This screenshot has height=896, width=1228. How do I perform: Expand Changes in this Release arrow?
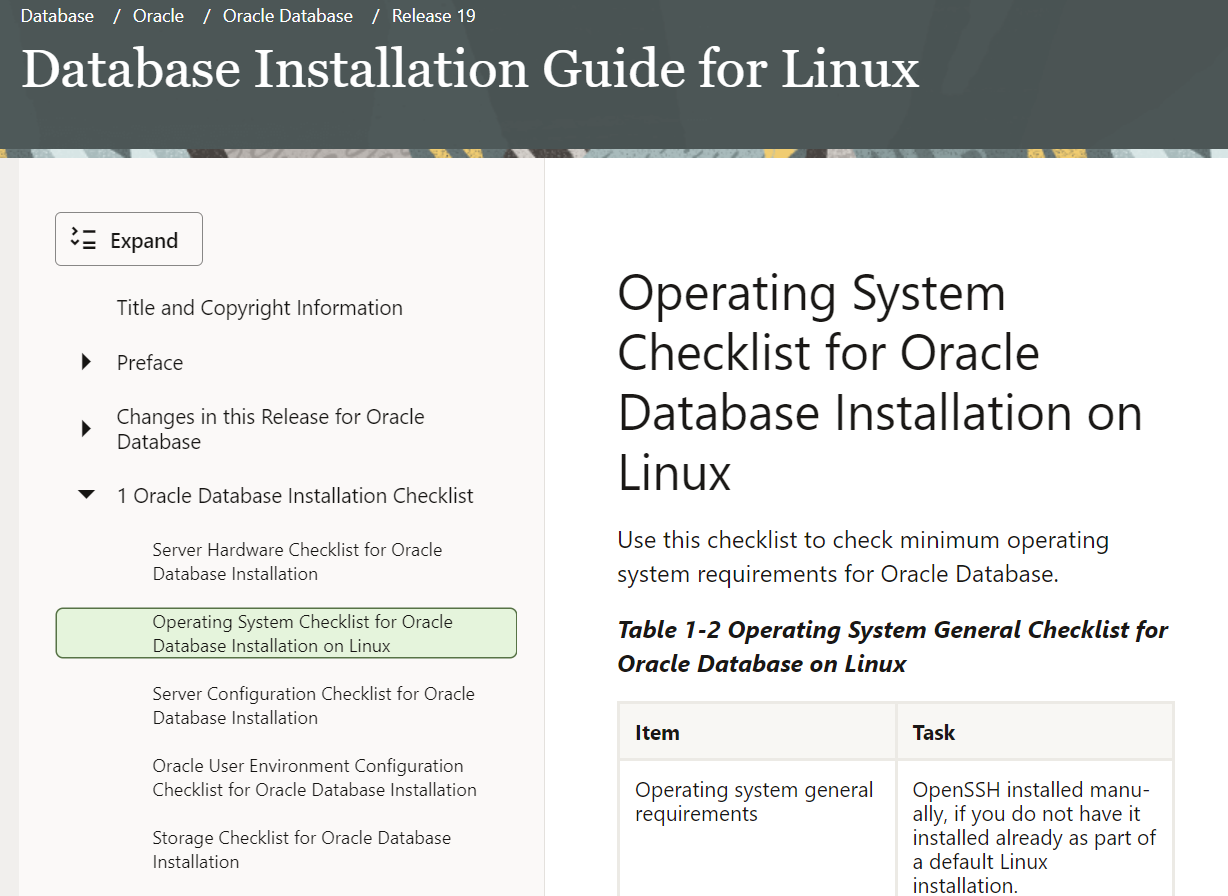[x=86, y=429]
